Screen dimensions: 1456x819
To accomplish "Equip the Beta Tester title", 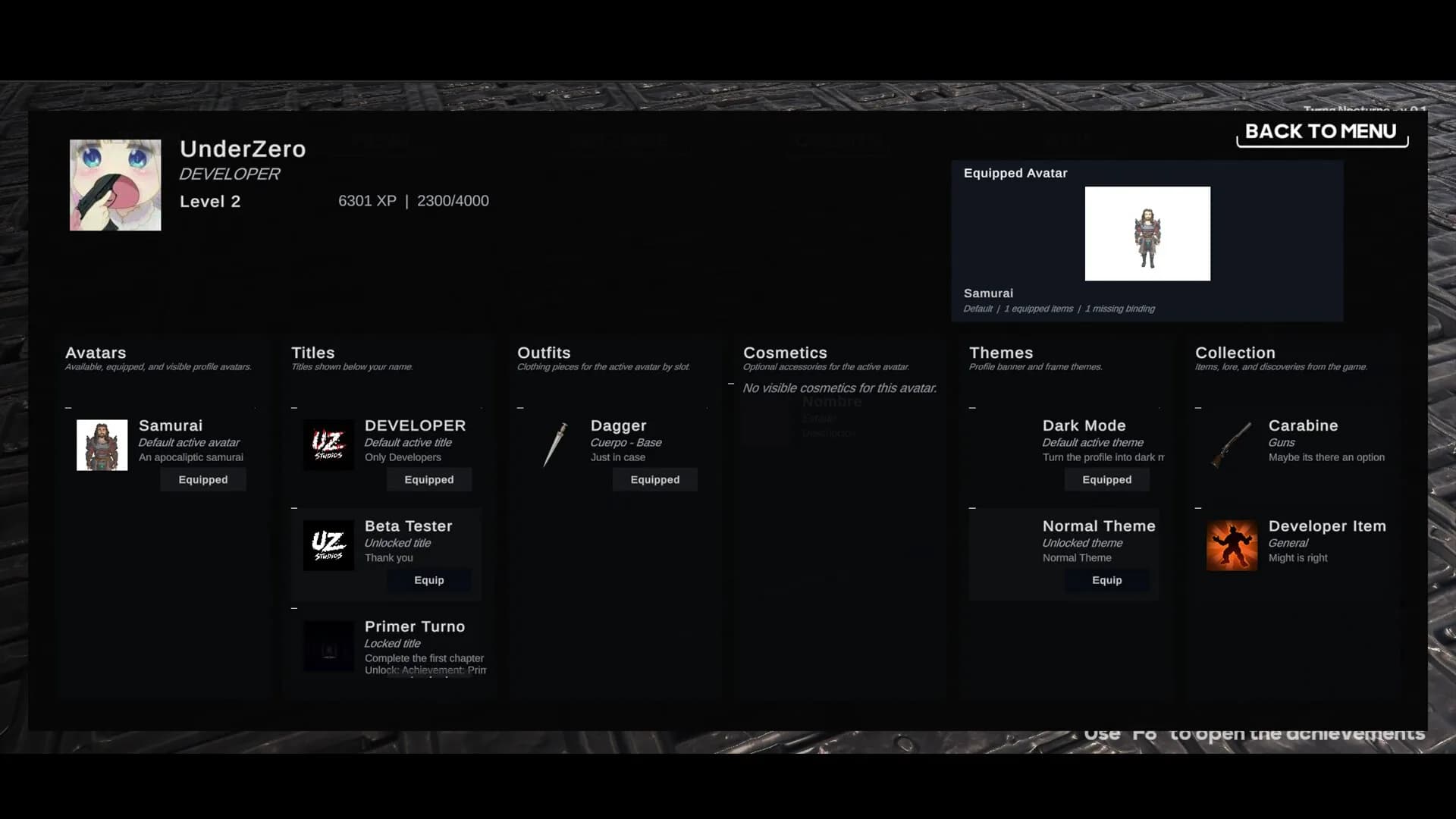I will [429, 580].
